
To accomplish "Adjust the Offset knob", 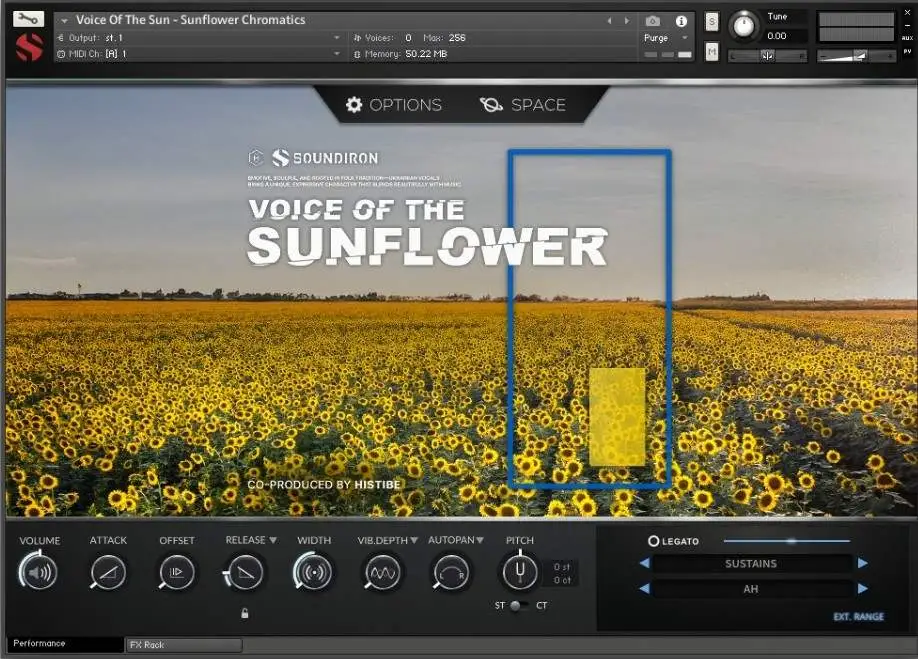I will pyautogui.click(x=177, y=572).
